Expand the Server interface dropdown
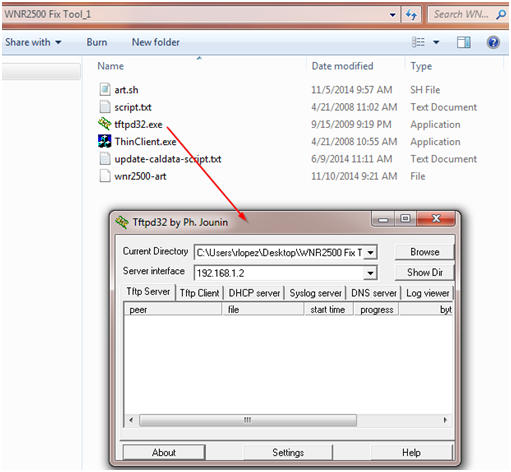Viewport: 511px width, 472px height. pyautogui.click(x=370, y=273)
